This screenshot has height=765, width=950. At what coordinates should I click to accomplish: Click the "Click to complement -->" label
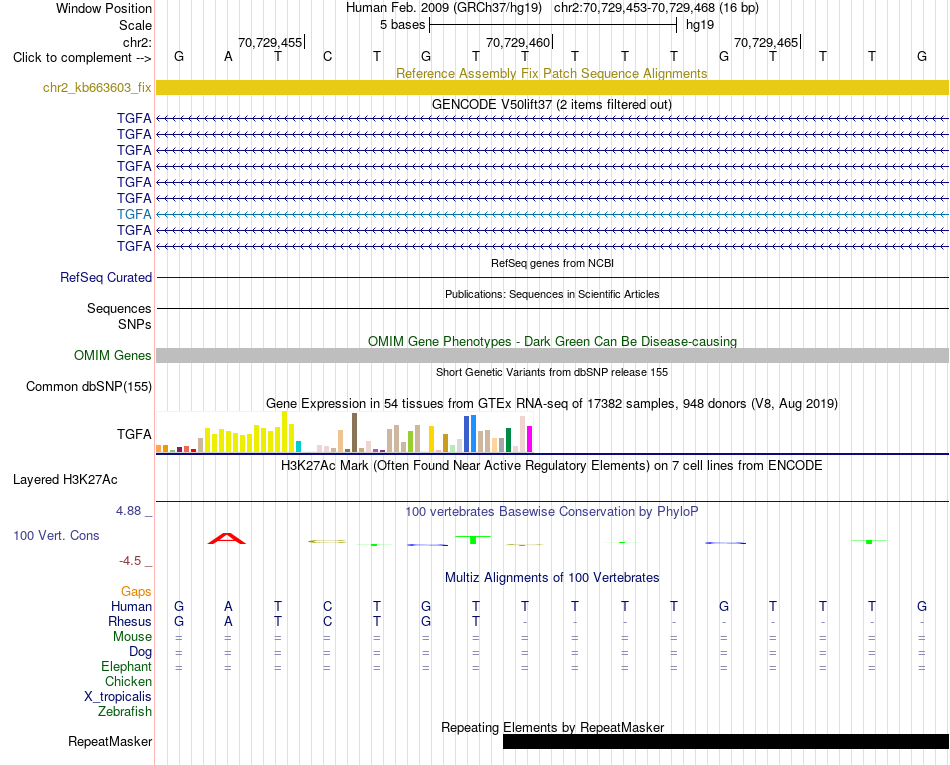[x=82, y=58]
